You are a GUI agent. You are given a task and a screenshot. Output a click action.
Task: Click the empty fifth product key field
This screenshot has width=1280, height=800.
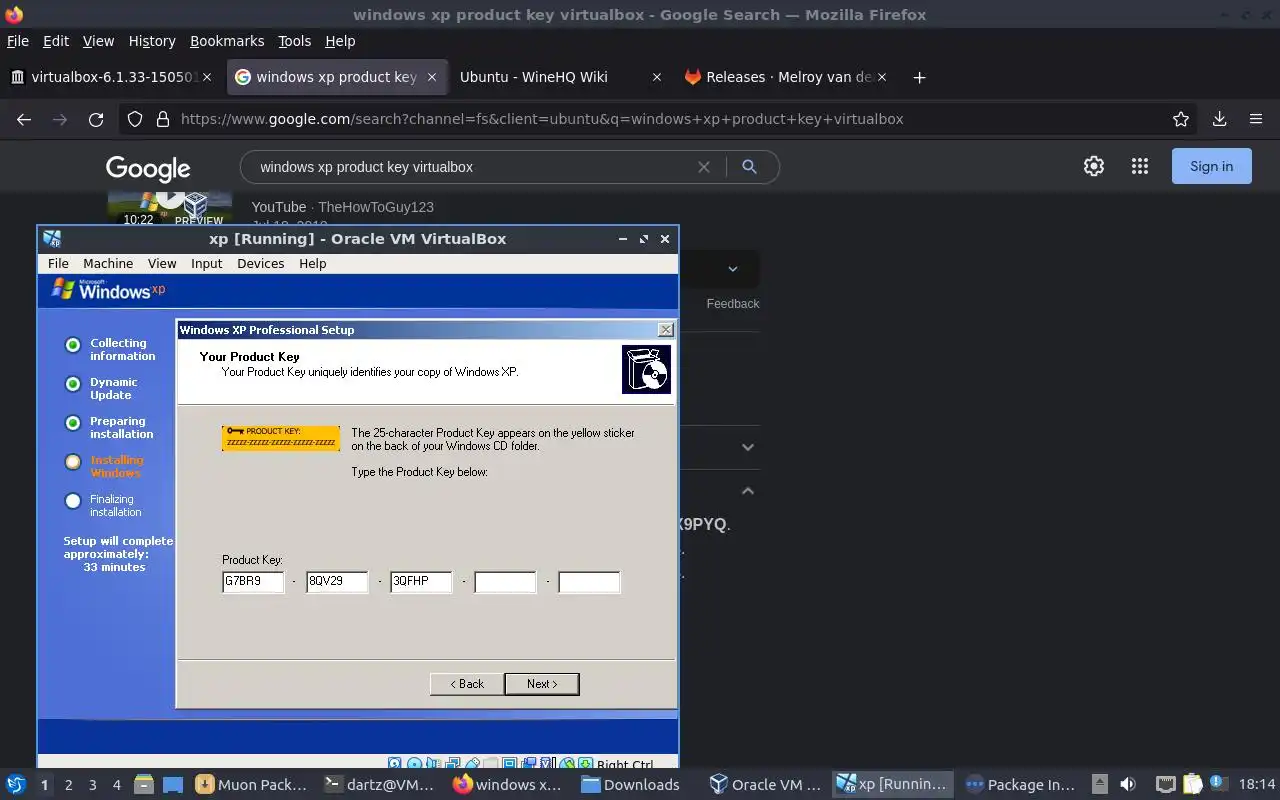(x=589, y=582)
